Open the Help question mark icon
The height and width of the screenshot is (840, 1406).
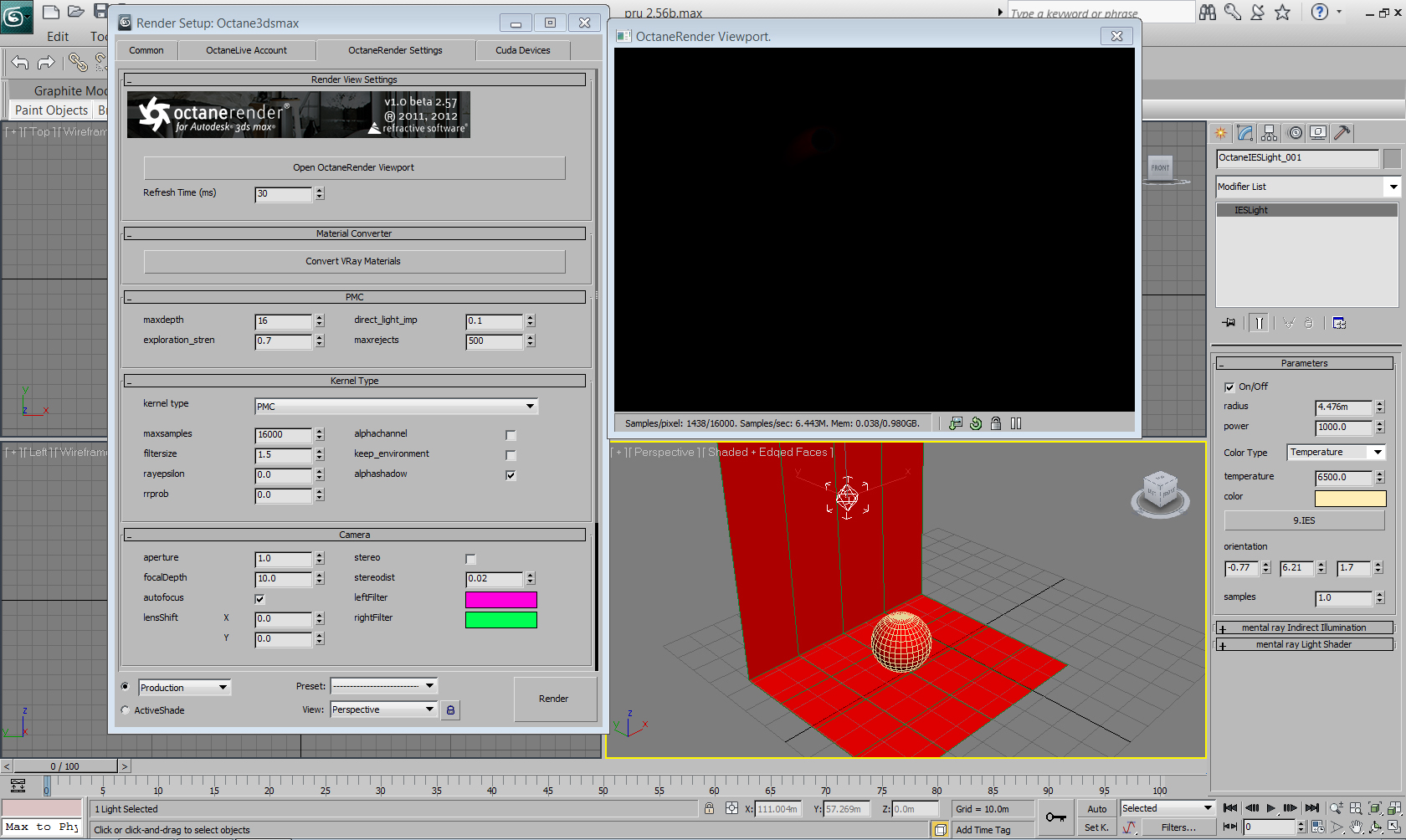coord(1320,12)
